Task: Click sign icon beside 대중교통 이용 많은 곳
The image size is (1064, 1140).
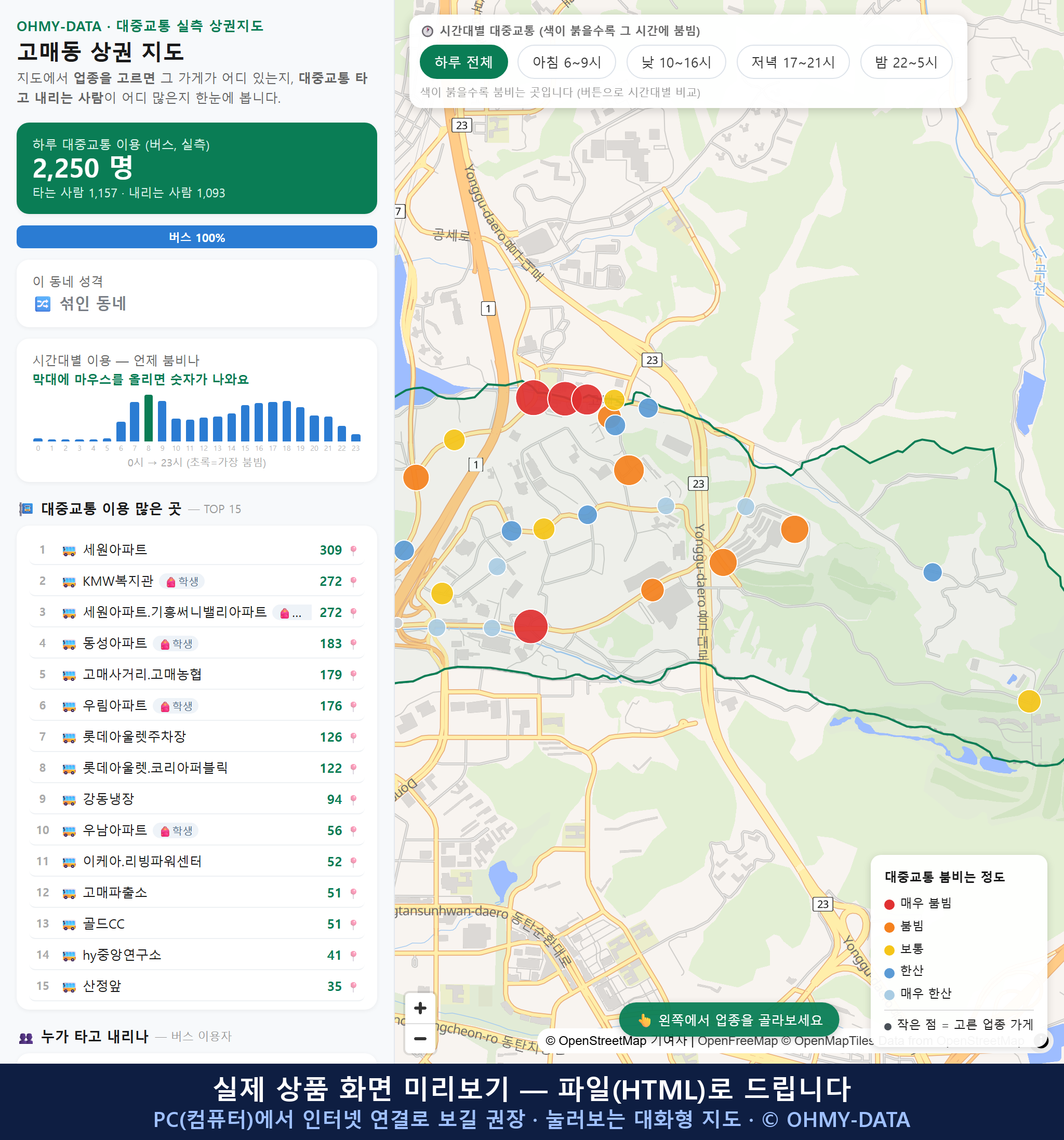Action: [x=26, y=508]
